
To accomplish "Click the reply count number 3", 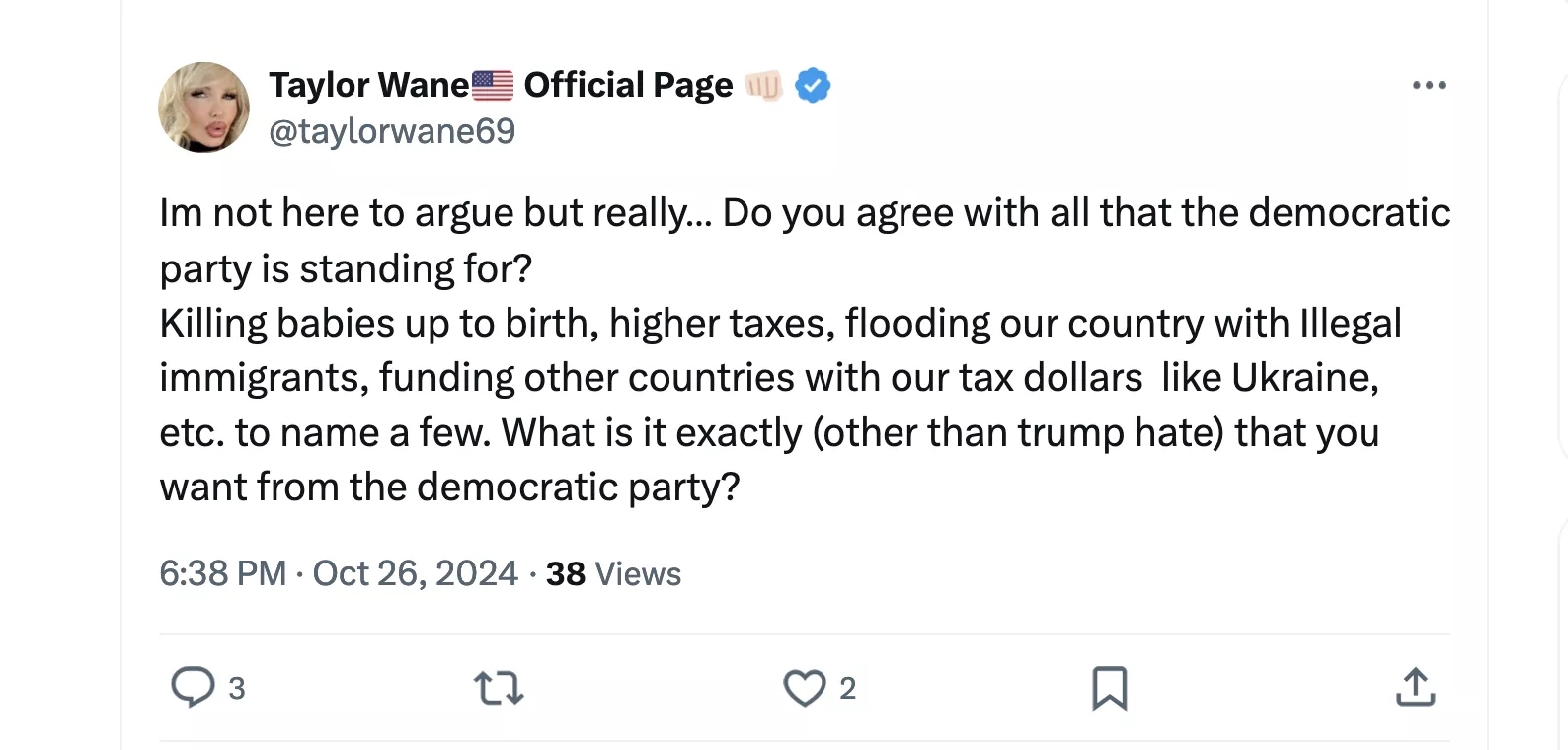I will (237, 688).
